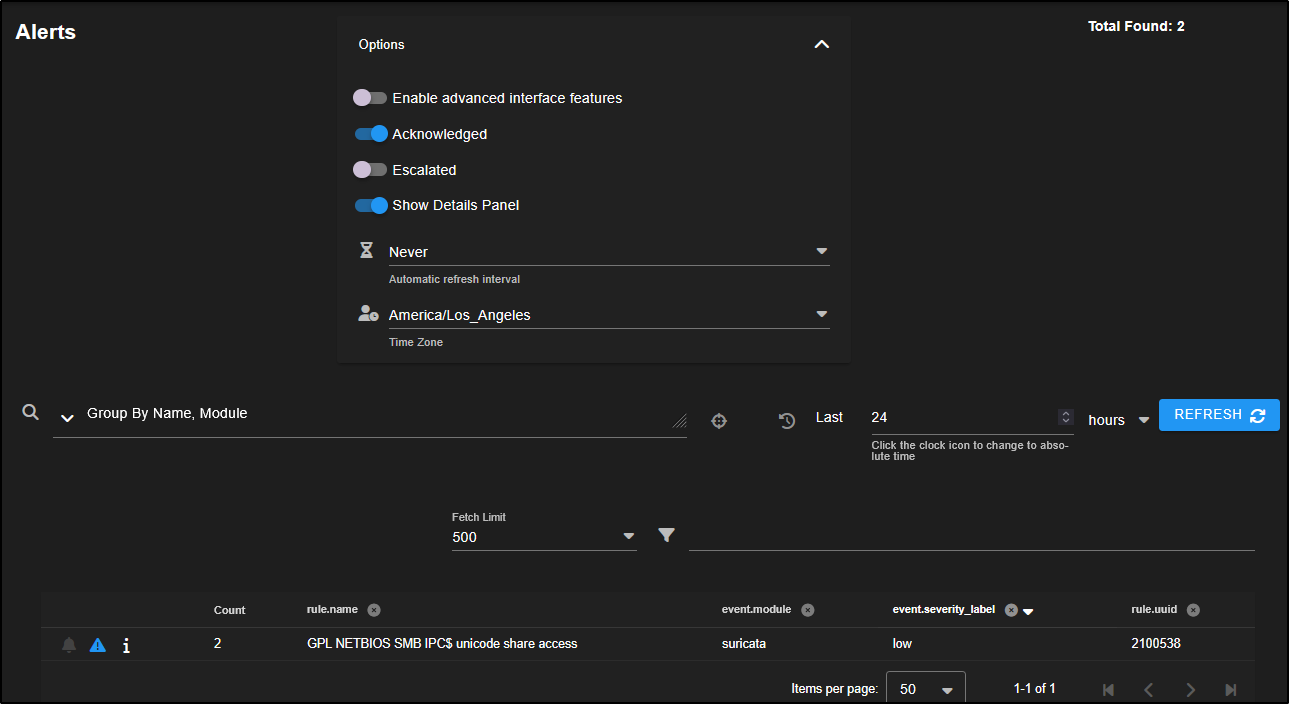Click the crosshair target icon beside query
This screenshot has height=704, width=1289.
718,421
